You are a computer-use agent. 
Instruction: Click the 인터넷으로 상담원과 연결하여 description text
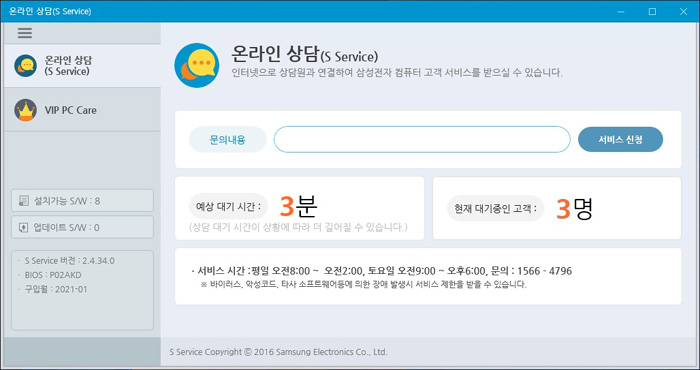397,73
